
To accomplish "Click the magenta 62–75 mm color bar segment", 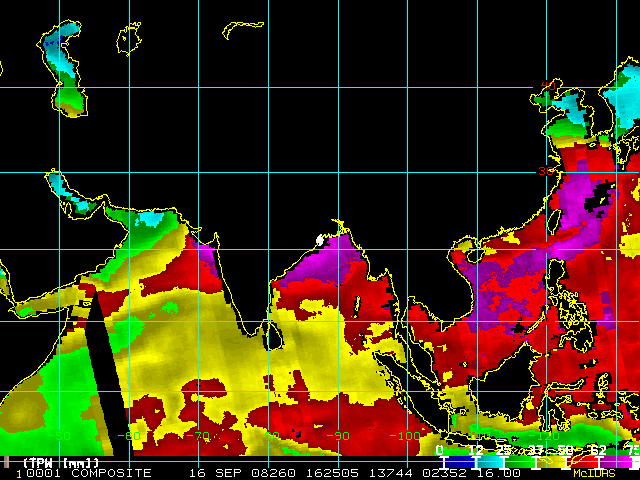I will 616,462.
